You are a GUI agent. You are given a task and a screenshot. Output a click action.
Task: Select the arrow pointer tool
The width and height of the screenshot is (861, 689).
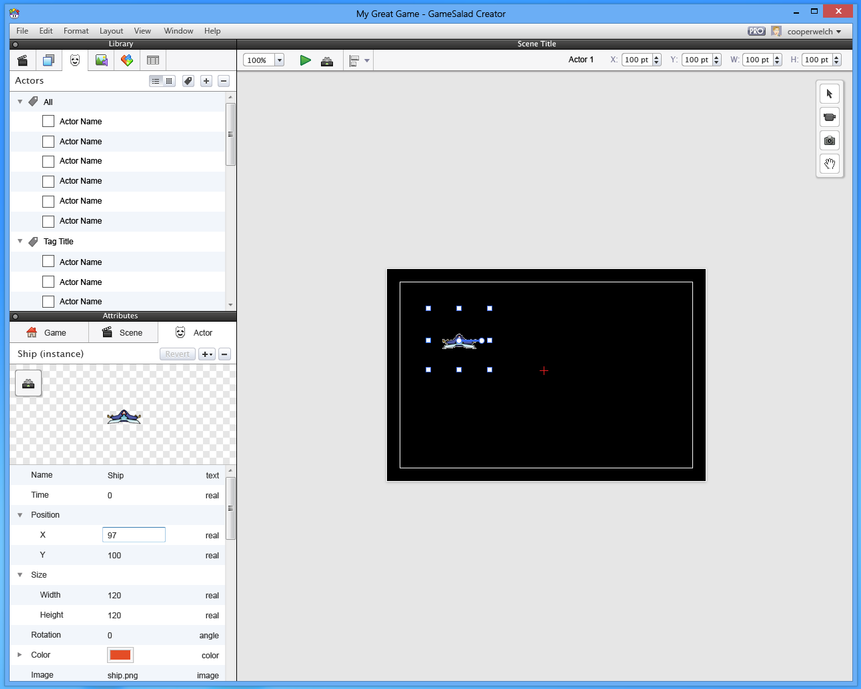[x=829, y=94]
